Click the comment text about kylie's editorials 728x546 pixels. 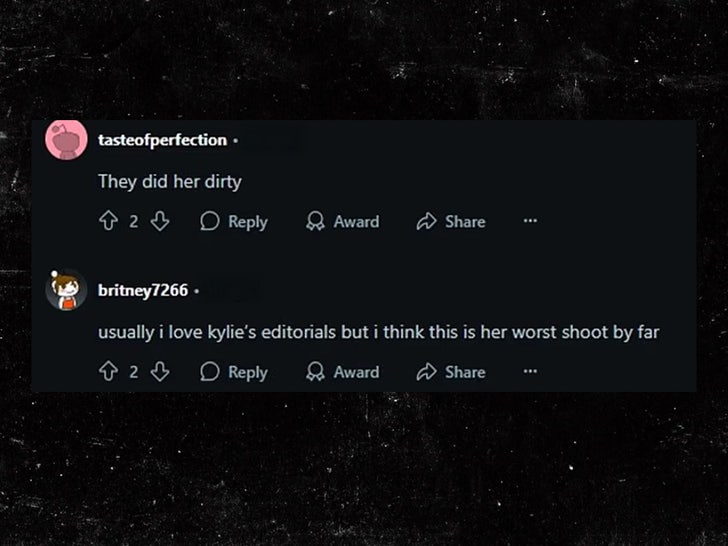click(x=378, y=332)
